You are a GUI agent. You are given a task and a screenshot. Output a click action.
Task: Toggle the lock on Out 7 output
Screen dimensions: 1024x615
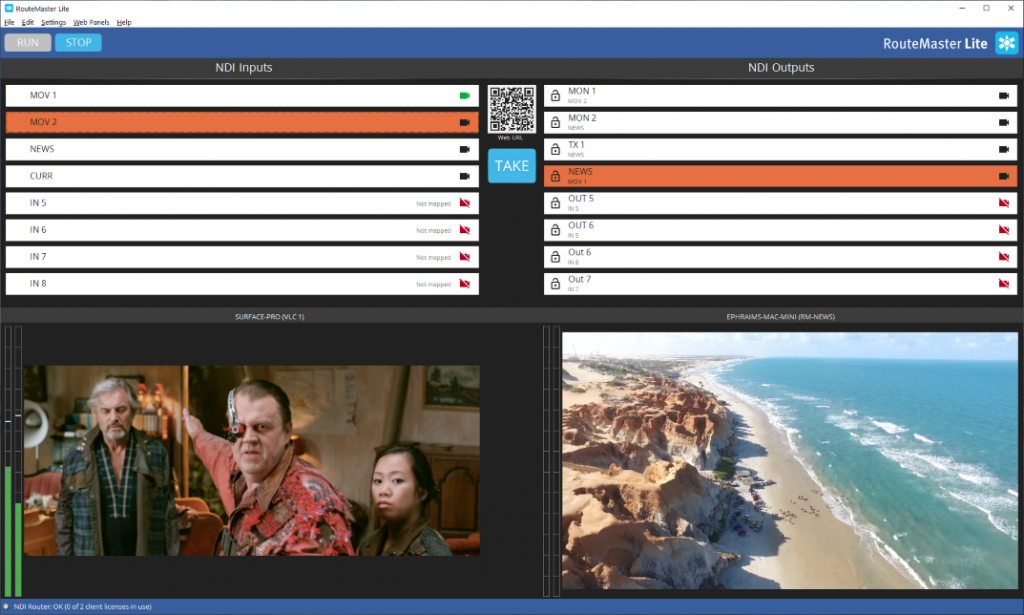tap(555, 284)
